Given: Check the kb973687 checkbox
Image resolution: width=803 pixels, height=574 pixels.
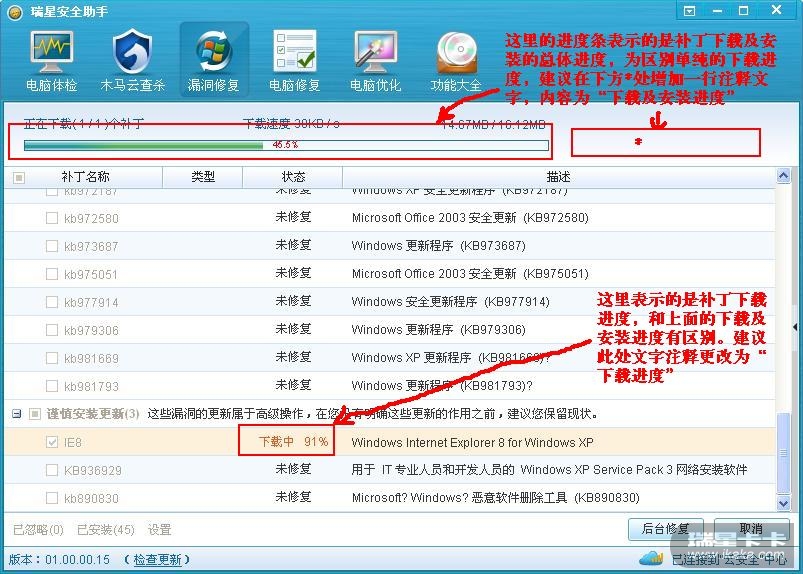Looking at the screenshot, I should 52,246.
